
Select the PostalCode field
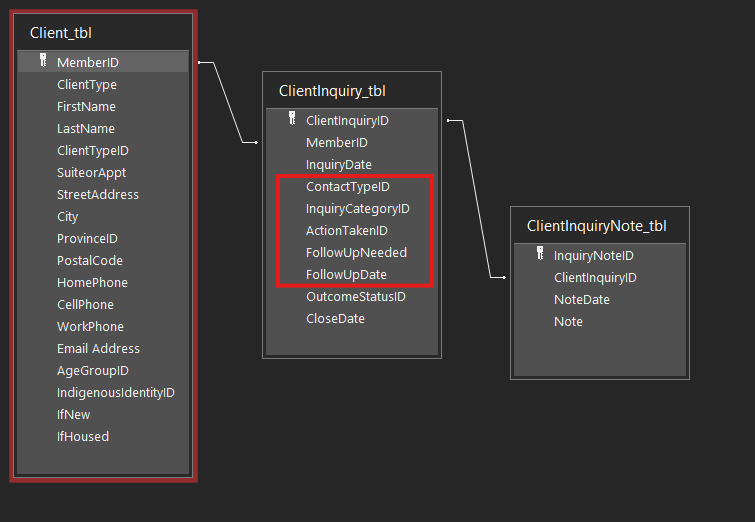click(x=90, y=261)
